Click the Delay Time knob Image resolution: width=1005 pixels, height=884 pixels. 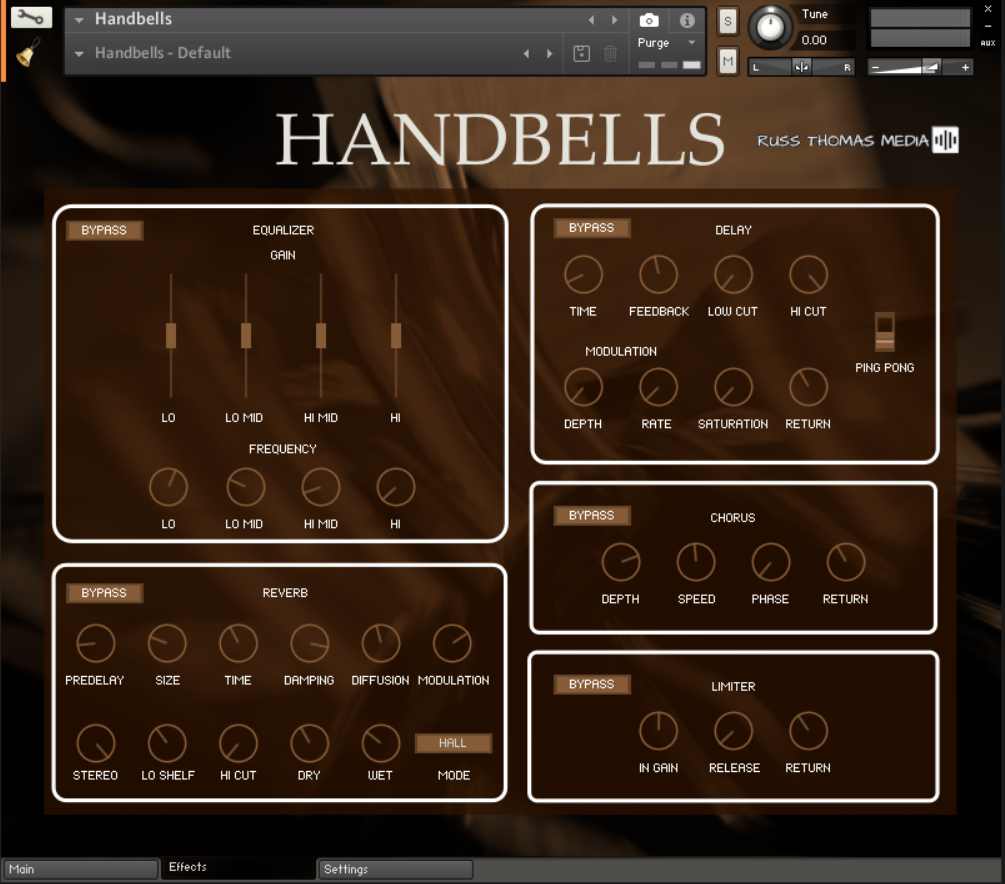(583, 274)
